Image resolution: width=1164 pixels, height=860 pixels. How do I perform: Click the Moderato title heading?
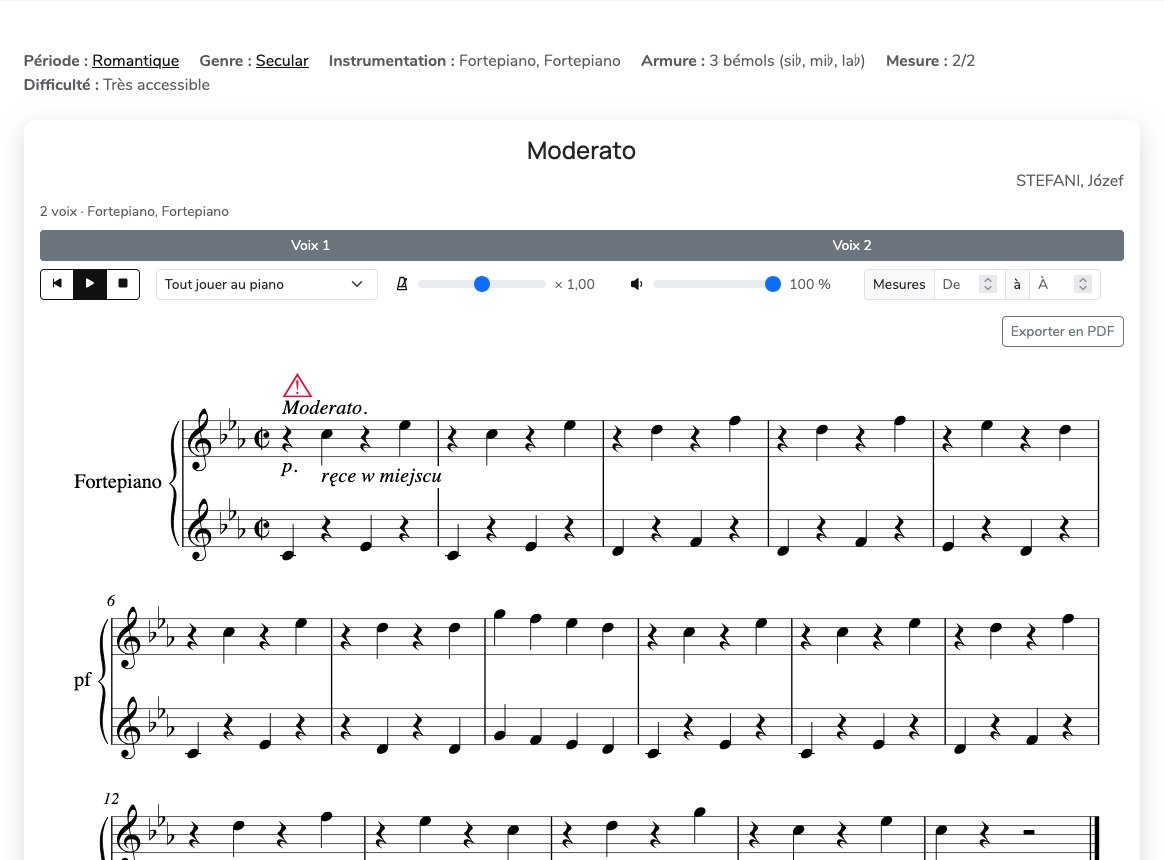pos(581,151)
